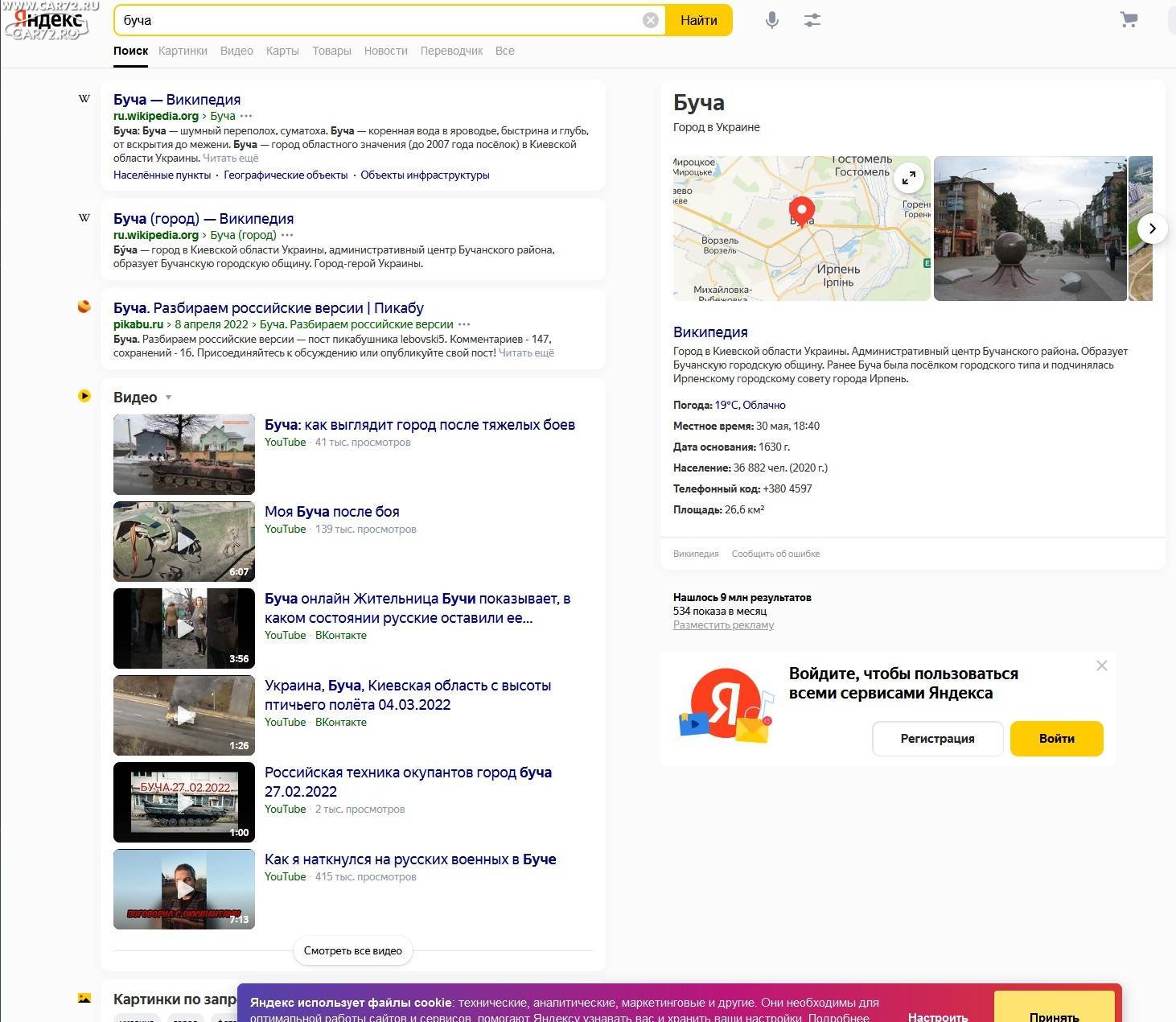Switch to the Товары tab

(x=331, y=51)
